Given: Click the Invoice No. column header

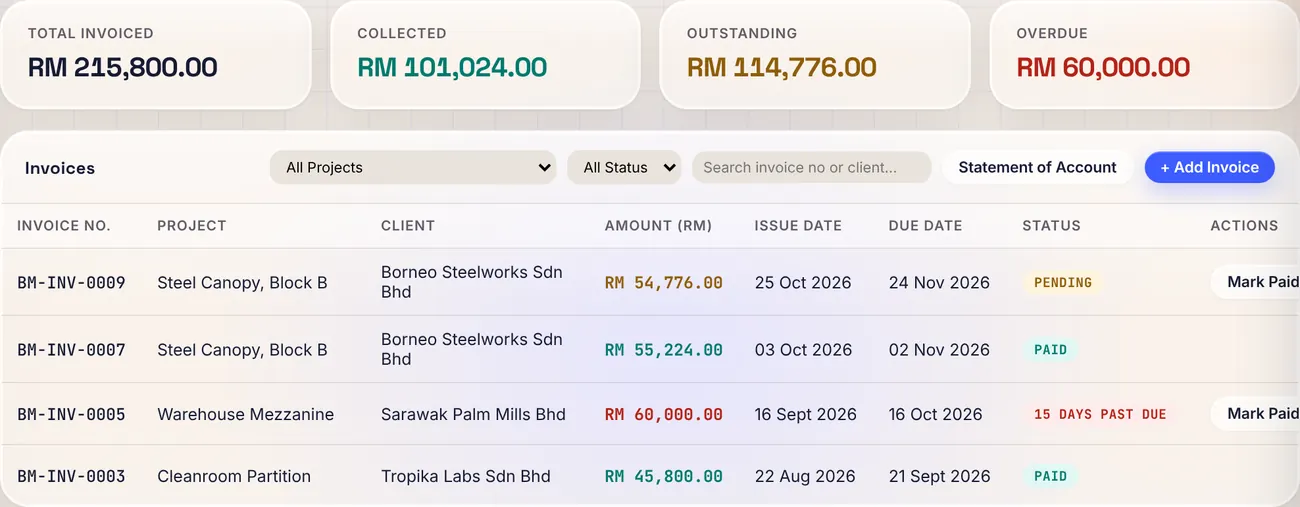Looking at the screenshot, I should click(x=64, y=226).
